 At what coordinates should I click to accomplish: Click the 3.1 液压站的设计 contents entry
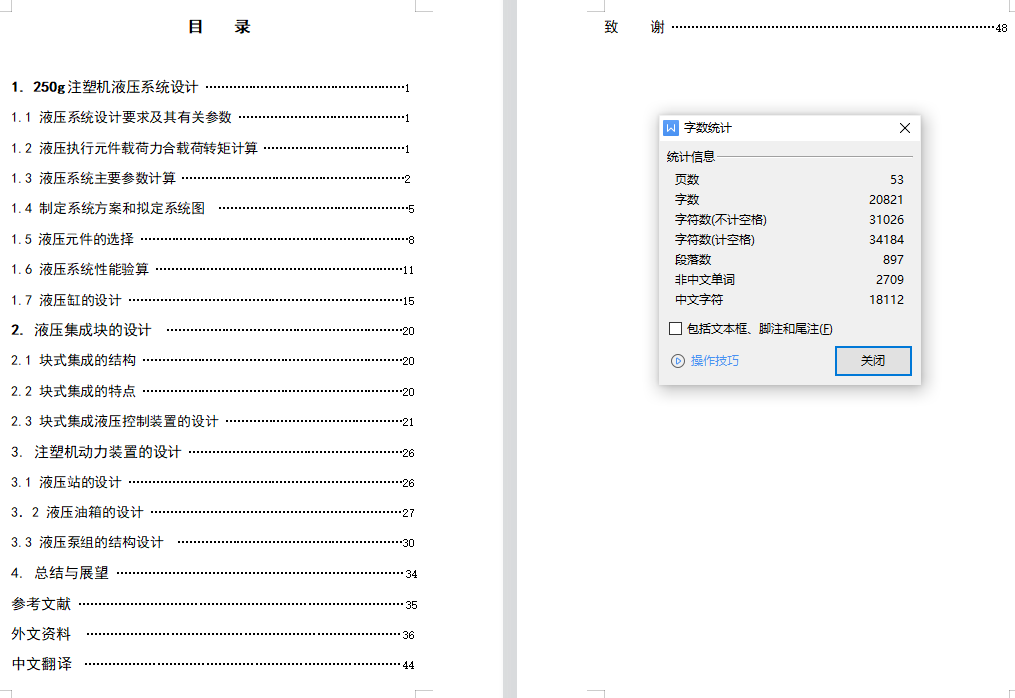click(66, 483)
